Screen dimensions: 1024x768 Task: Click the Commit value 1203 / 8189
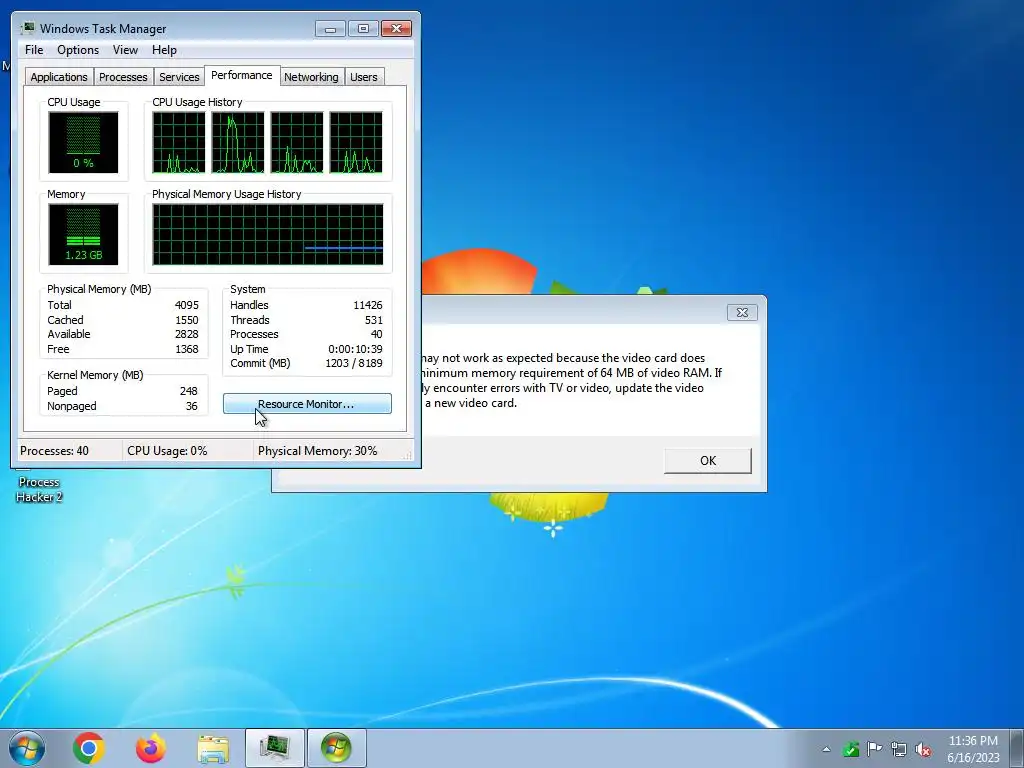(353, 363)
